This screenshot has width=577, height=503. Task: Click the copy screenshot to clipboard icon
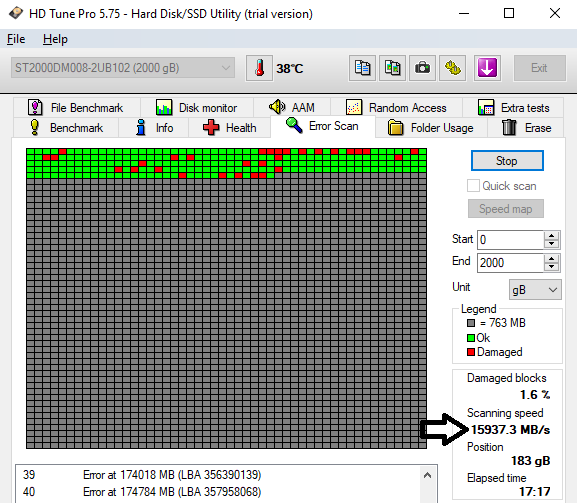(393, 68)
